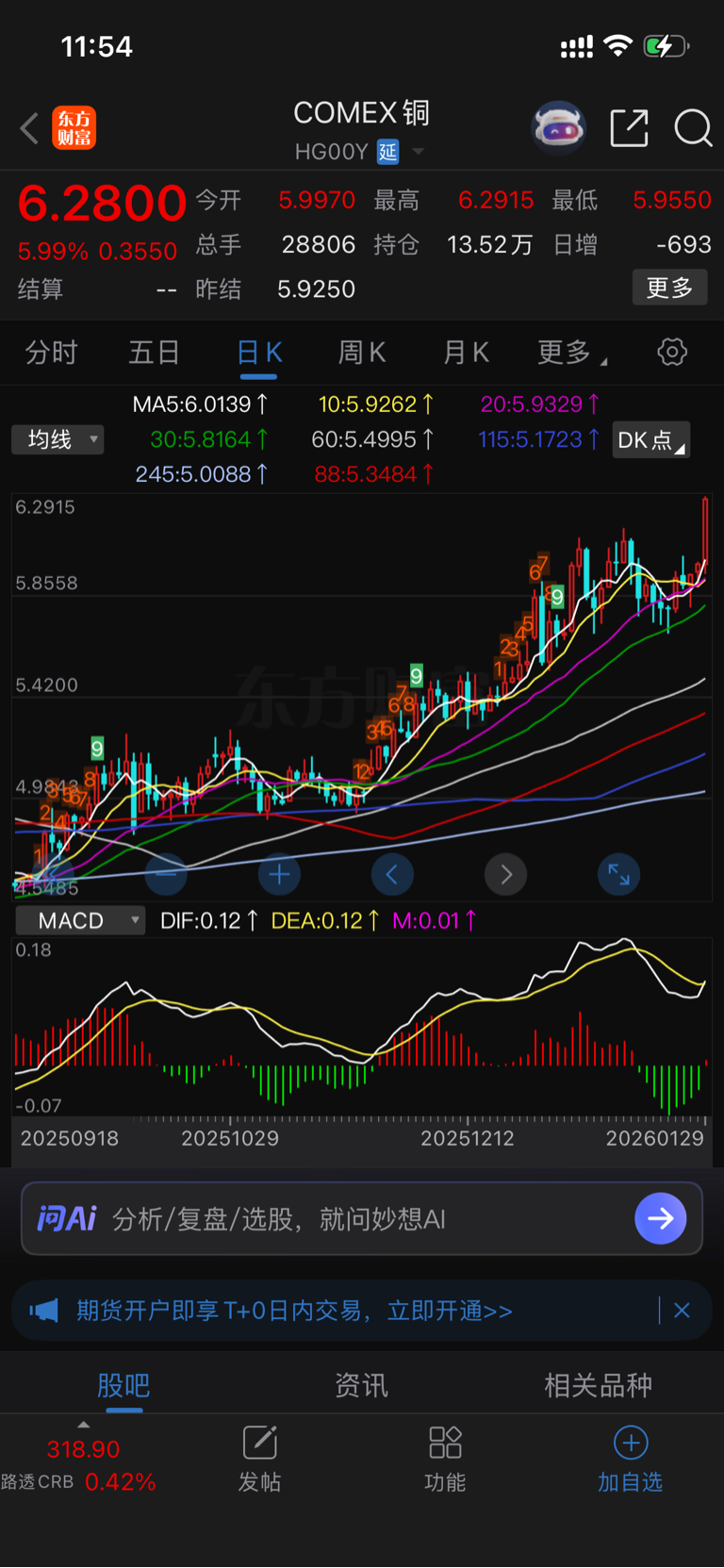Open search with the magnifier icon

(693, 128)
